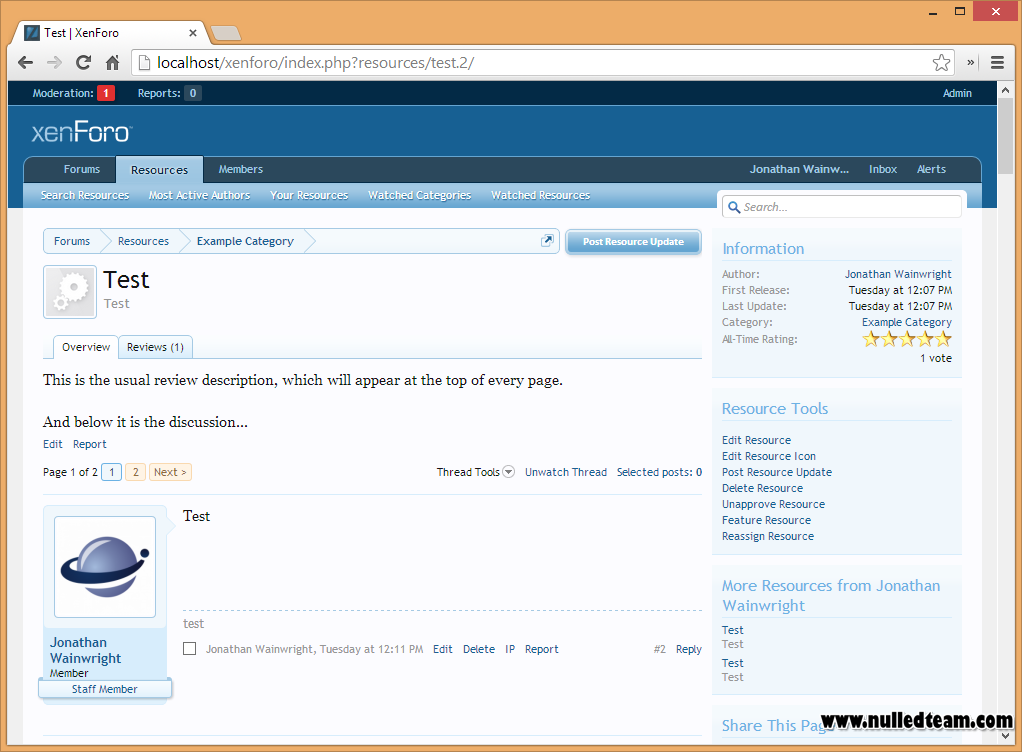View IP for post #2

(x=510, y=649)
